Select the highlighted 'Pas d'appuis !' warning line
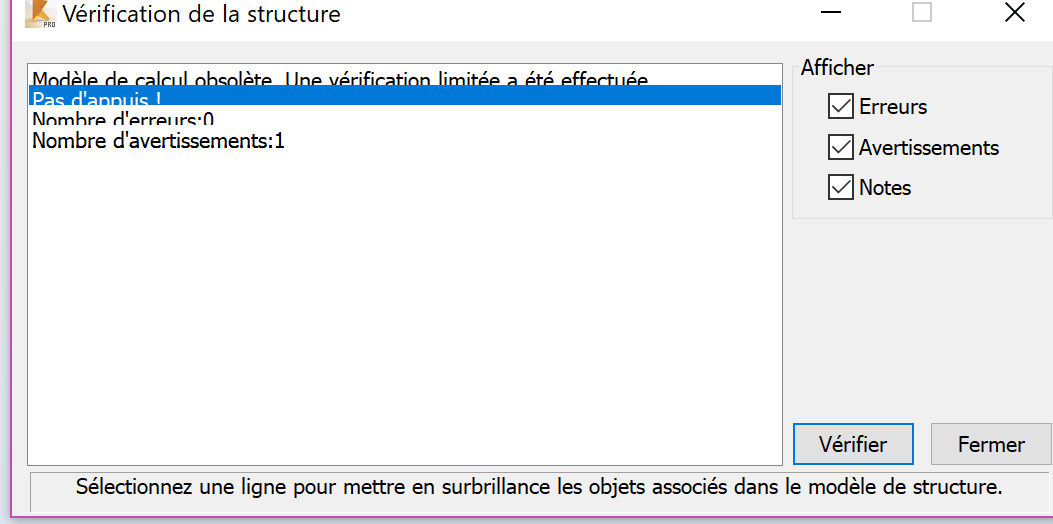This screenshot has width=1053, height=524. pos(404,95)
